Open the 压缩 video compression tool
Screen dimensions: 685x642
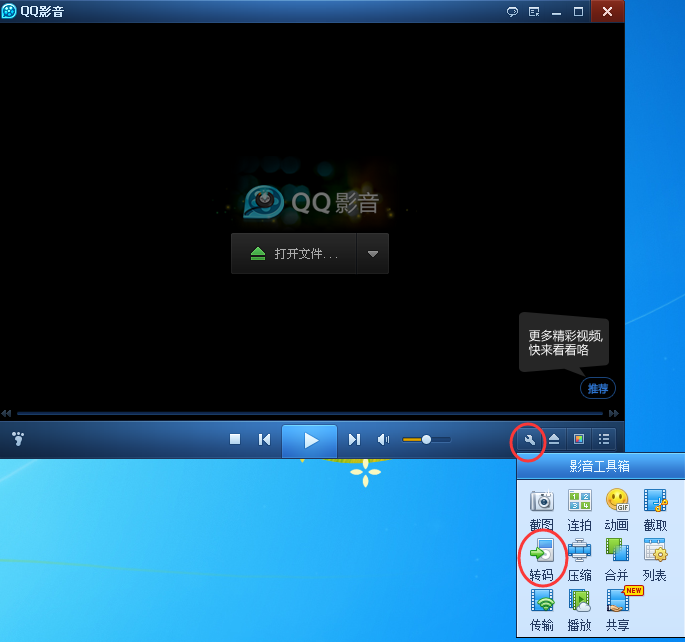579,560
